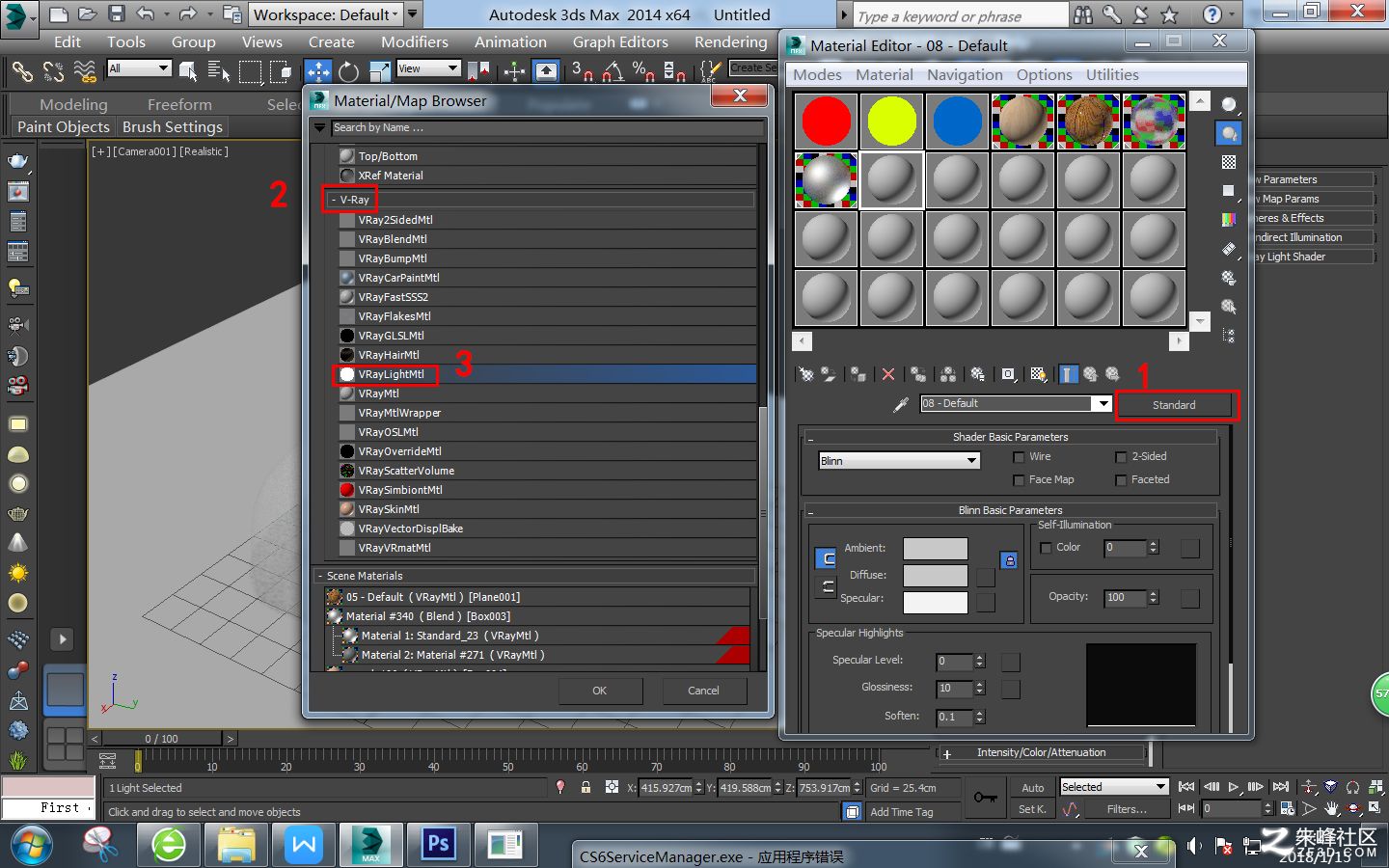Click the Save File icon
Image resolution: width=1389 pixels, height=868 pixels.
pyautogui.click(x=116, y=14)
